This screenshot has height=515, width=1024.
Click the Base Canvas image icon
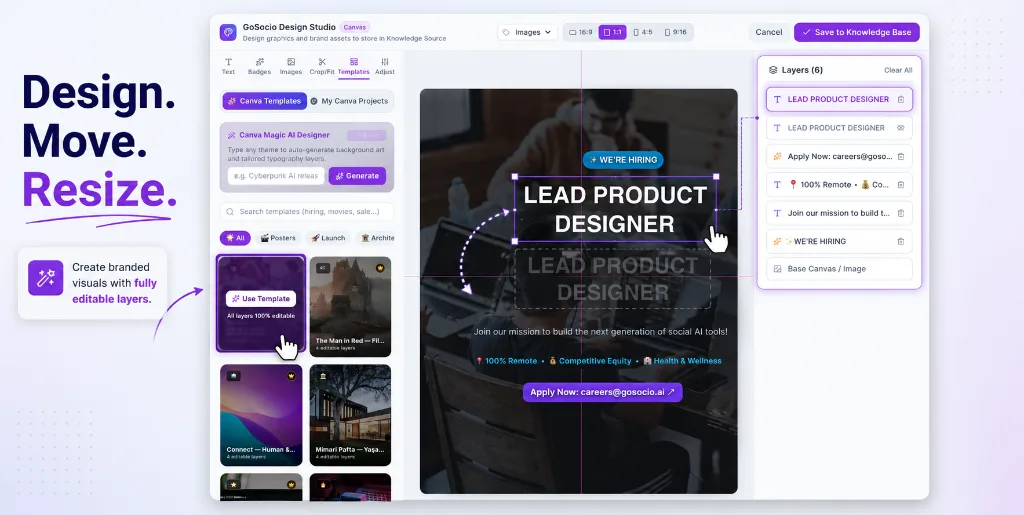(x=777, y=269)
